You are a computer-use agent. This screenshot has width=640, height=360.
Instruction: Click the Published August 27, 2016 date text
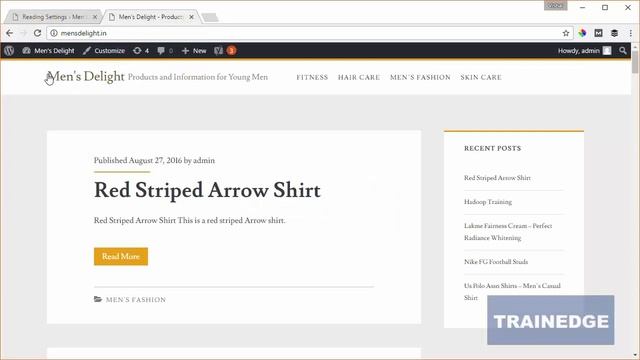click(138, 160)
